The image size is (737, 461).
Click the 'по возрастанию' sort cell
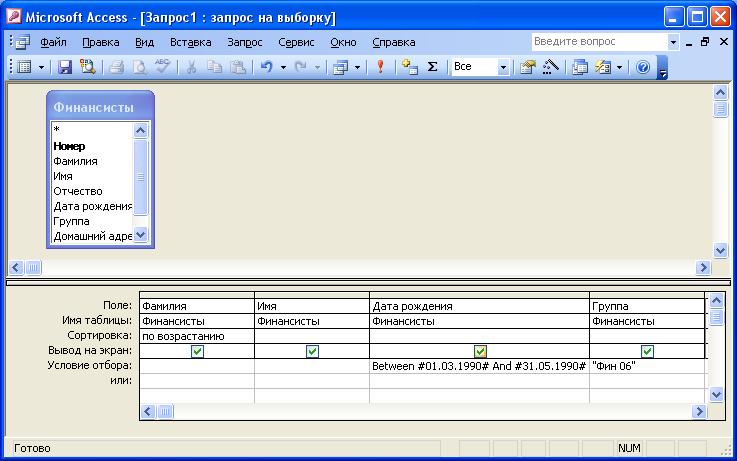pyautogui.click(x=197, y=336)
